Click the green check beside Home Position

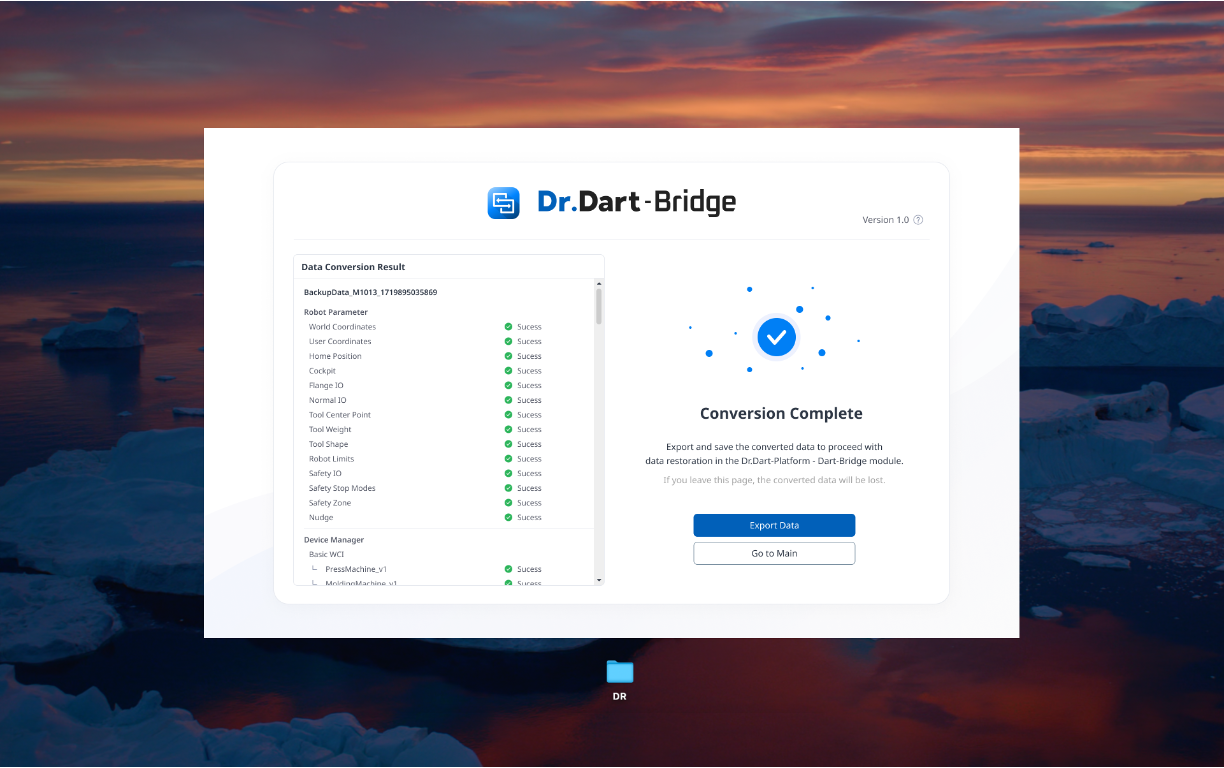click(508, 356)
